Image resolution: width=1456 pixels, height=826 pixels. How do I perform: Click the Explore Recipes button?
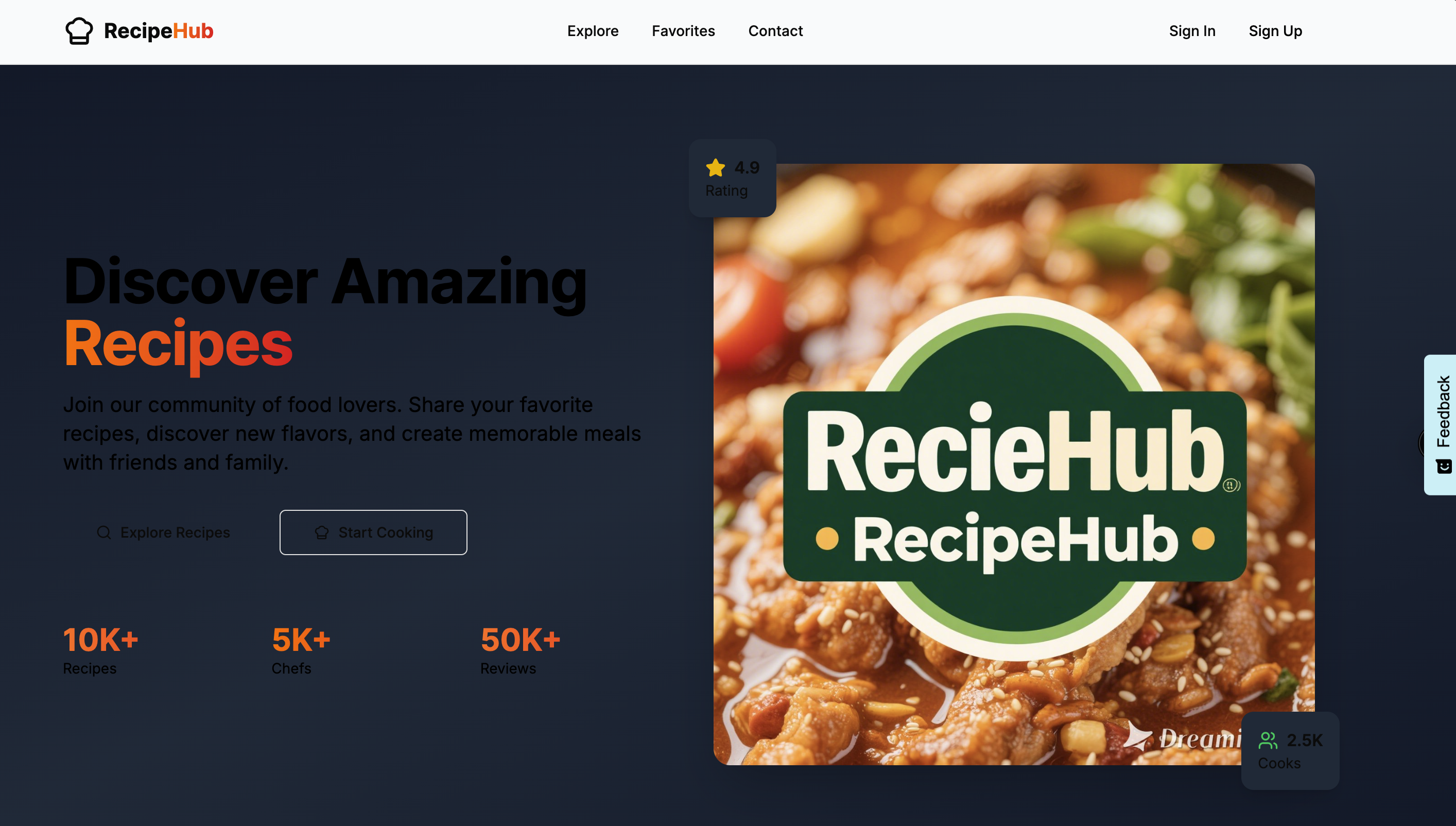163,532
